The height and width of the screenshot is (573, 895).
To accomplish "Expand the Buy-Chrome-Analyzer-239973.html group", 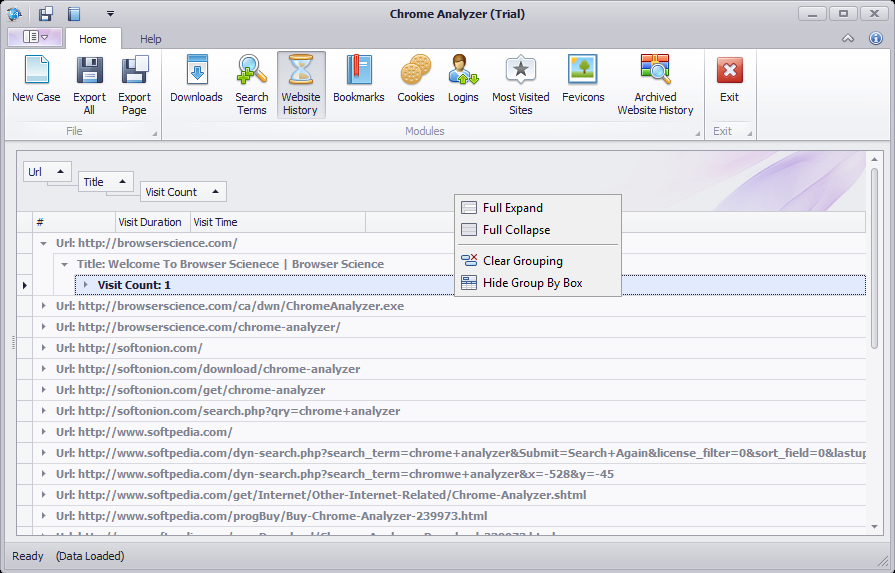I will [43, 516].
